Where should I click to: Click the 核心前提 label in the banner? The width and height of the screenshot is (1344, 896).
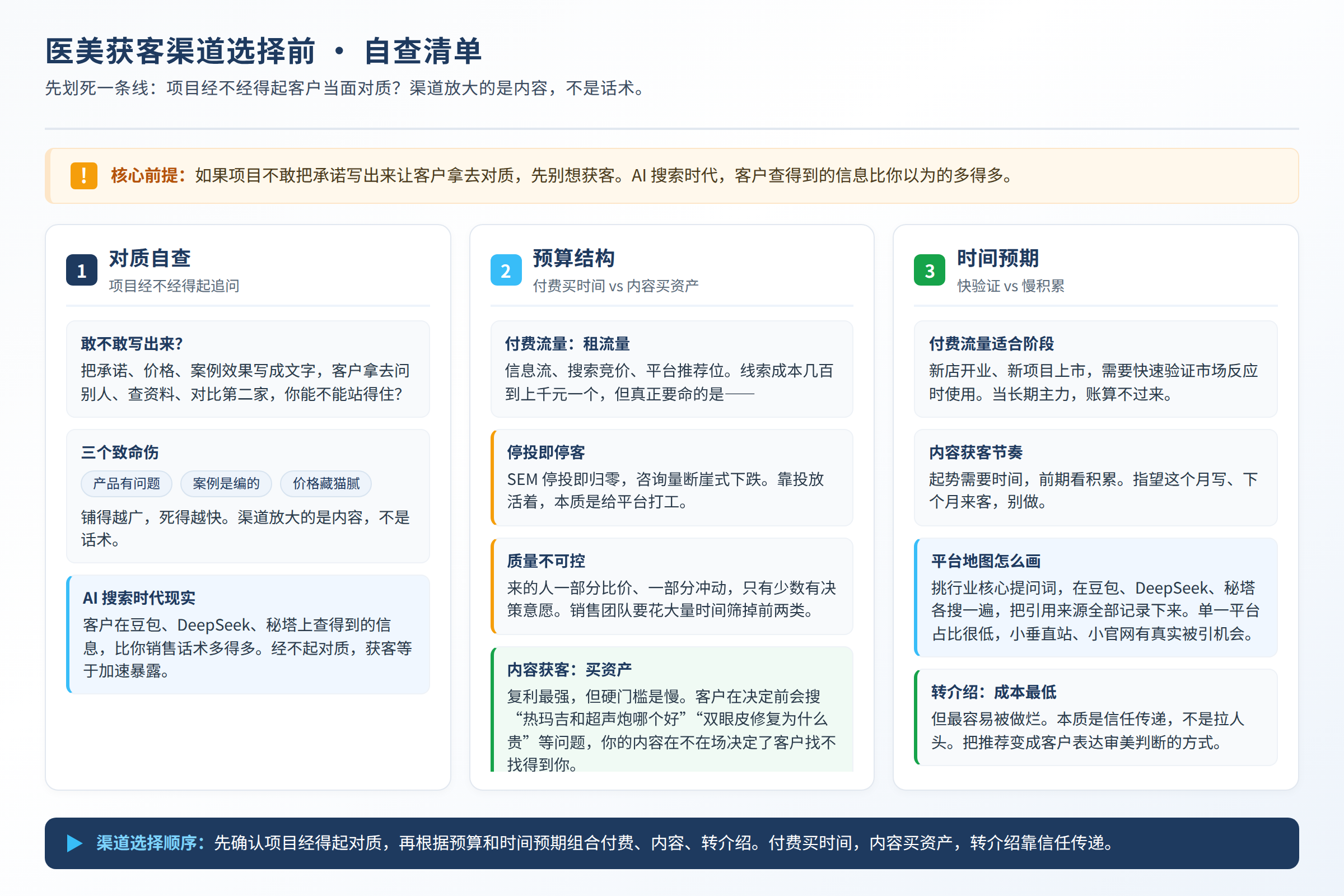[x=148, y=175]
